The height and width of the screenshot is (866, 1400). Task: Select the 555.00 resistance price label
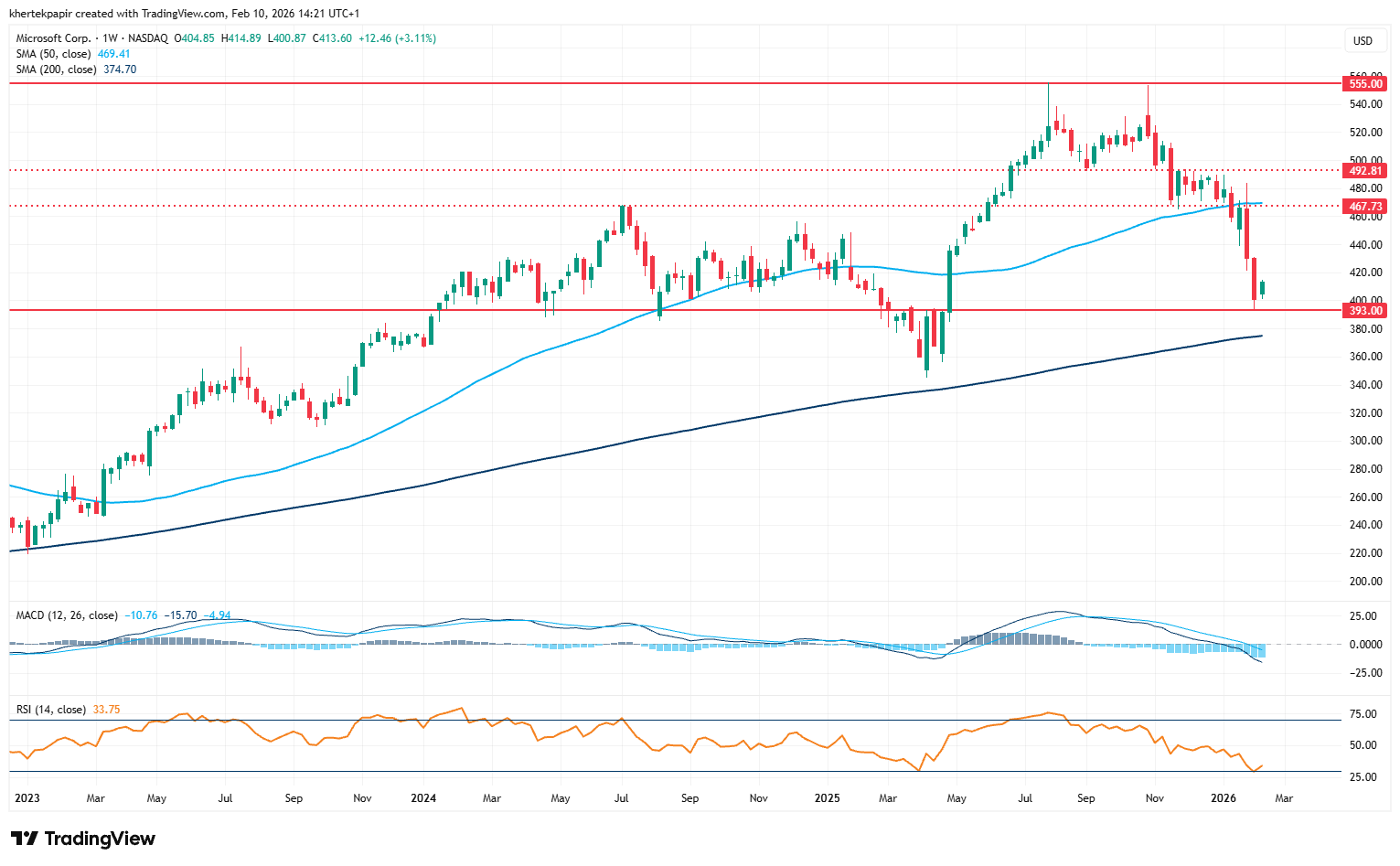pyautogui.click(x=1365, y=83)
